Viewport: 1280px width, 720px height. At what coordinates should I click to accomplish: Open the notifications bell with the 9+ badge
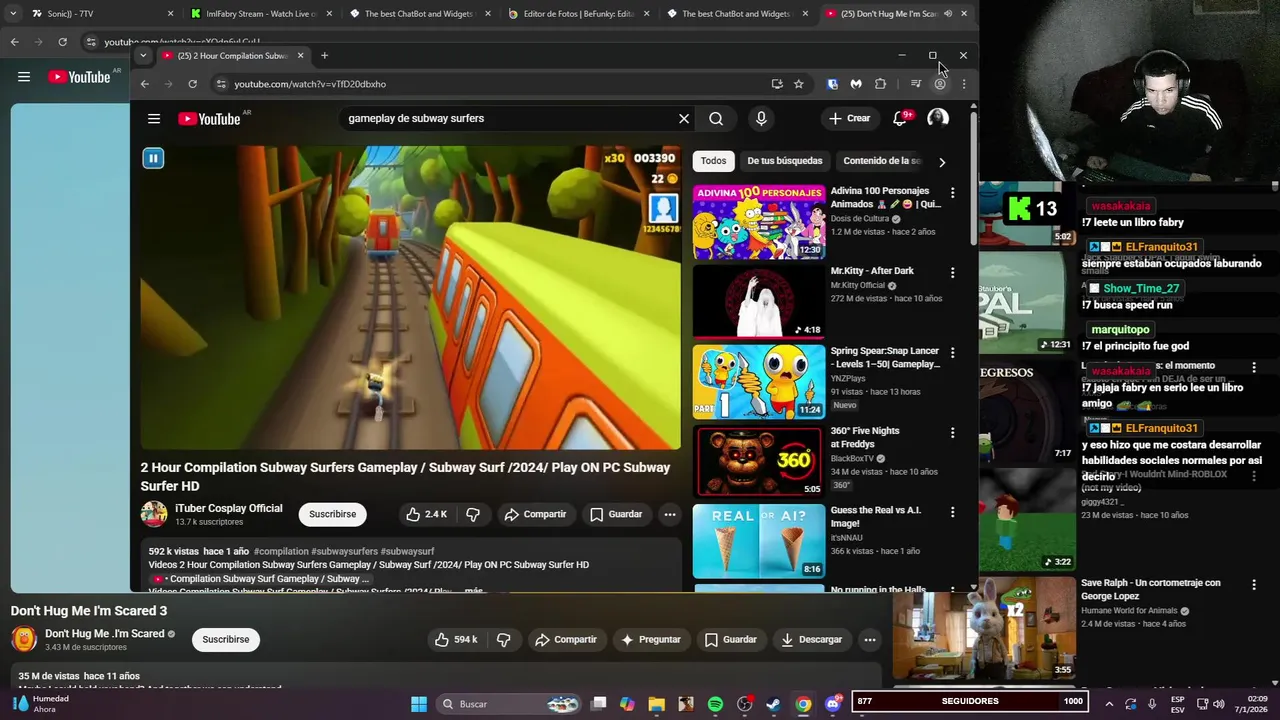pyautogui.click(x=900, y=118)
